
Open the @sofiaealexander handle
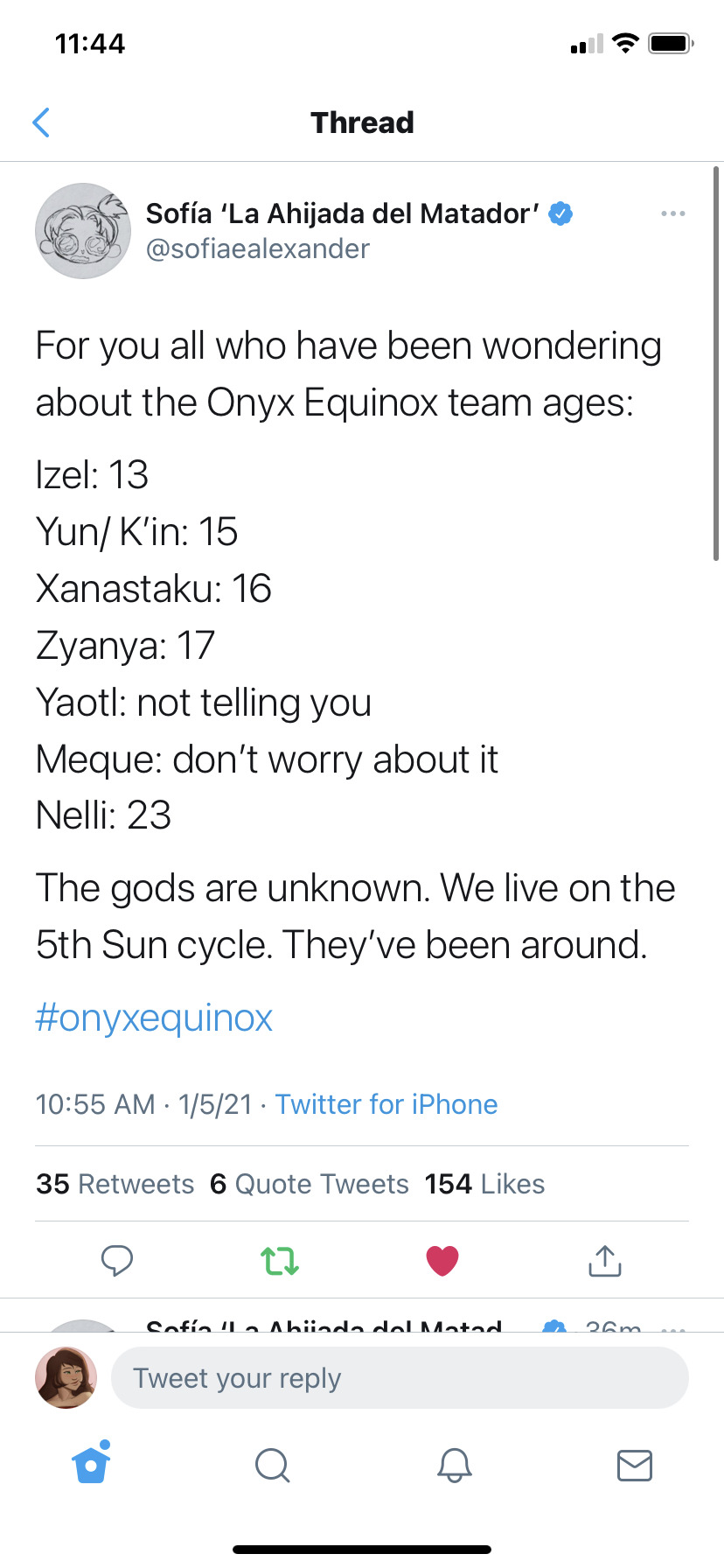point(257,249)
